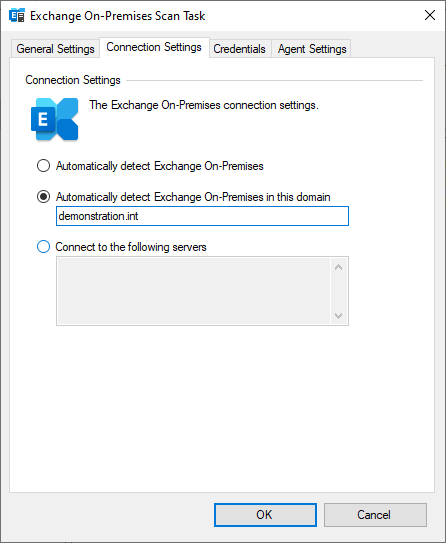Click the demonstration.int domain text field

[x=202, y=216]
